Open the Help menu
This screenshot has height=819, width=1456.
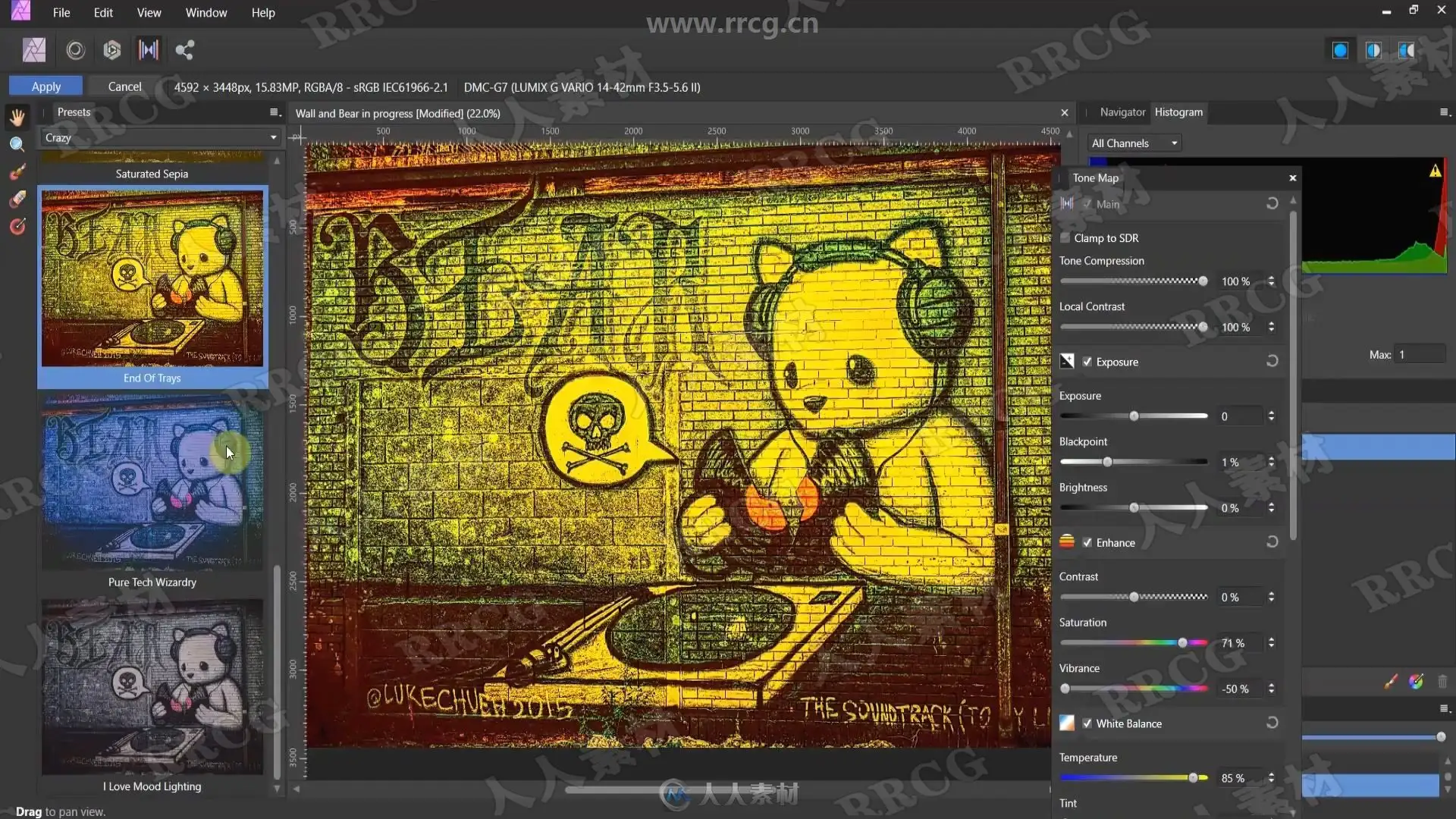pos(263,12)
